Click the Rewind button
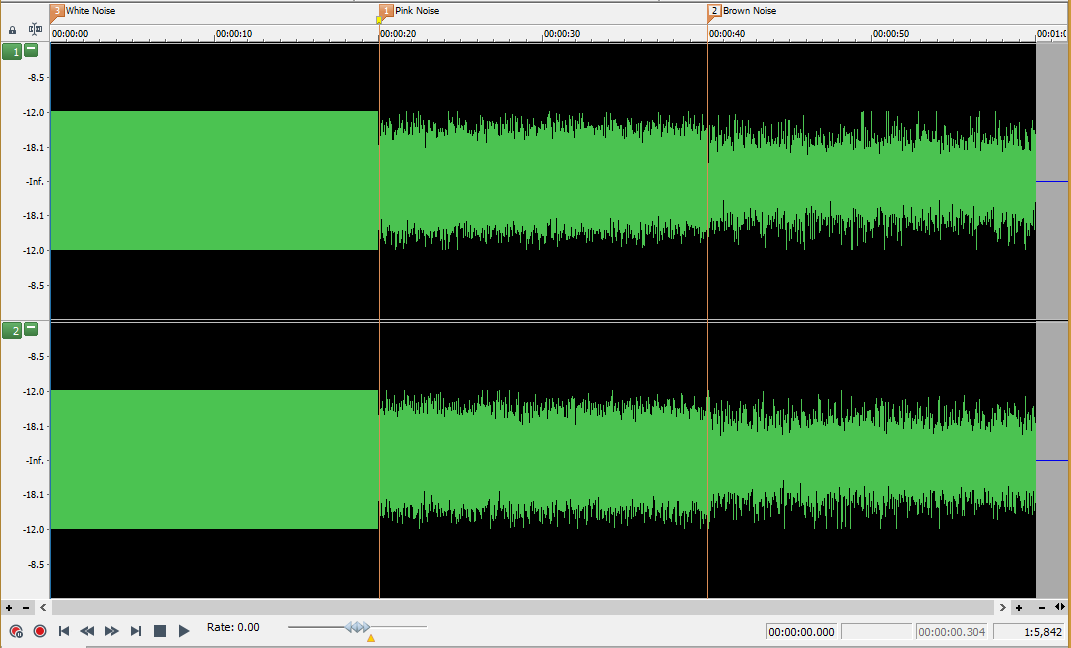The height and width of the screenshot is (648, 1071). point(87,631)
